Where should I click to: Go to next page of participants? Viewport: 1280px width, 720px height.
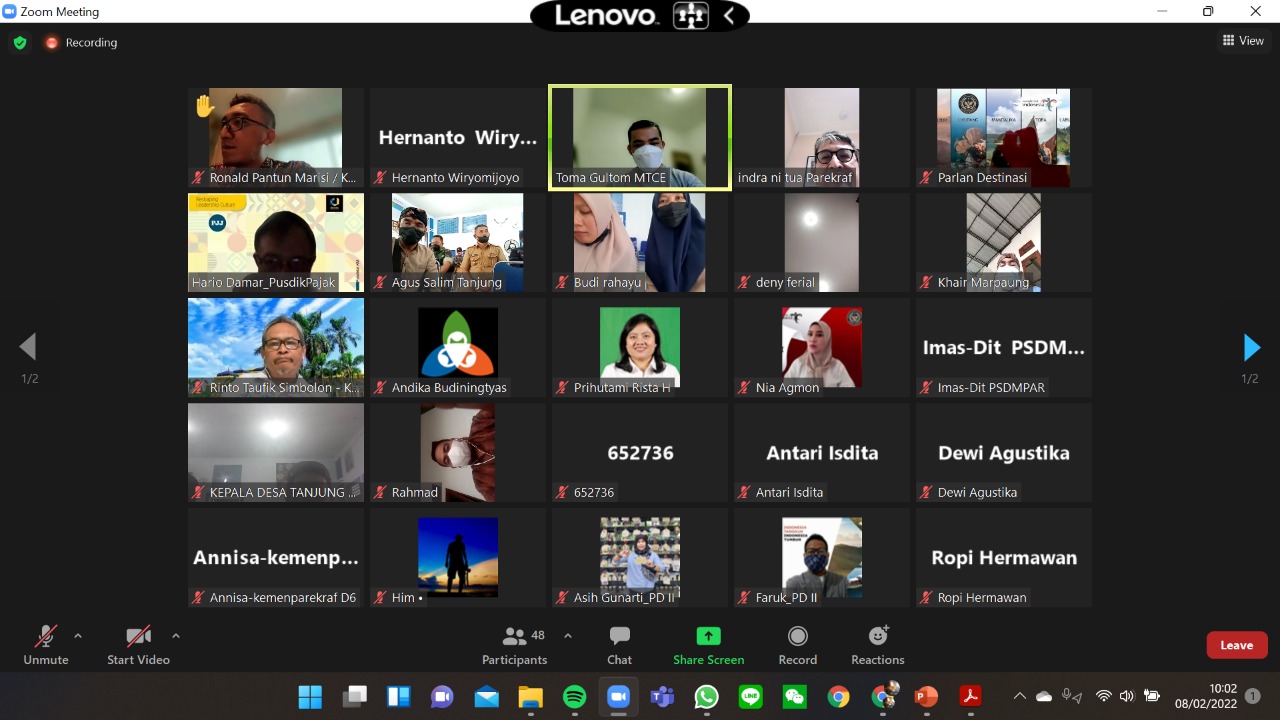tap(1250, 347)
